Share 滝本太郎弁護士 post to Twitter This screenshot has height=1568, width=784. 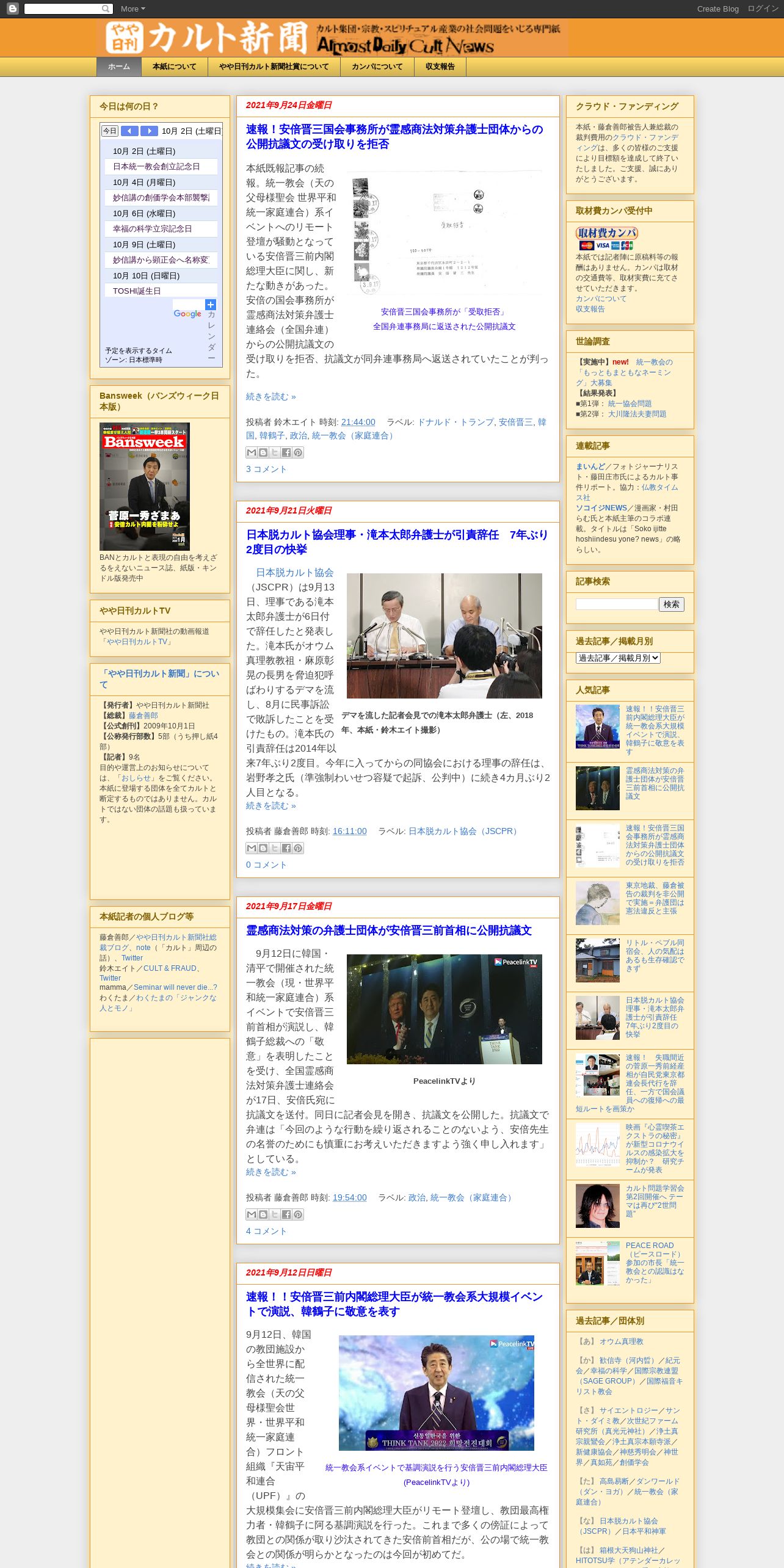[x=274, y=848]
